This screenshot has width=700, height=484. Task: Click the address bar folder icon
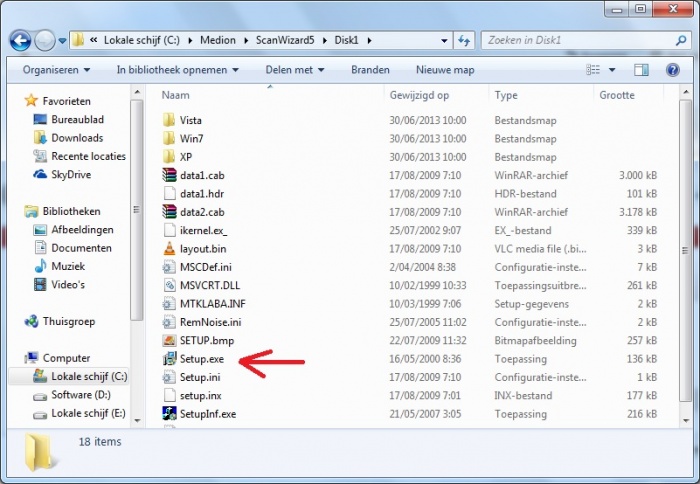tap(78, 40)
